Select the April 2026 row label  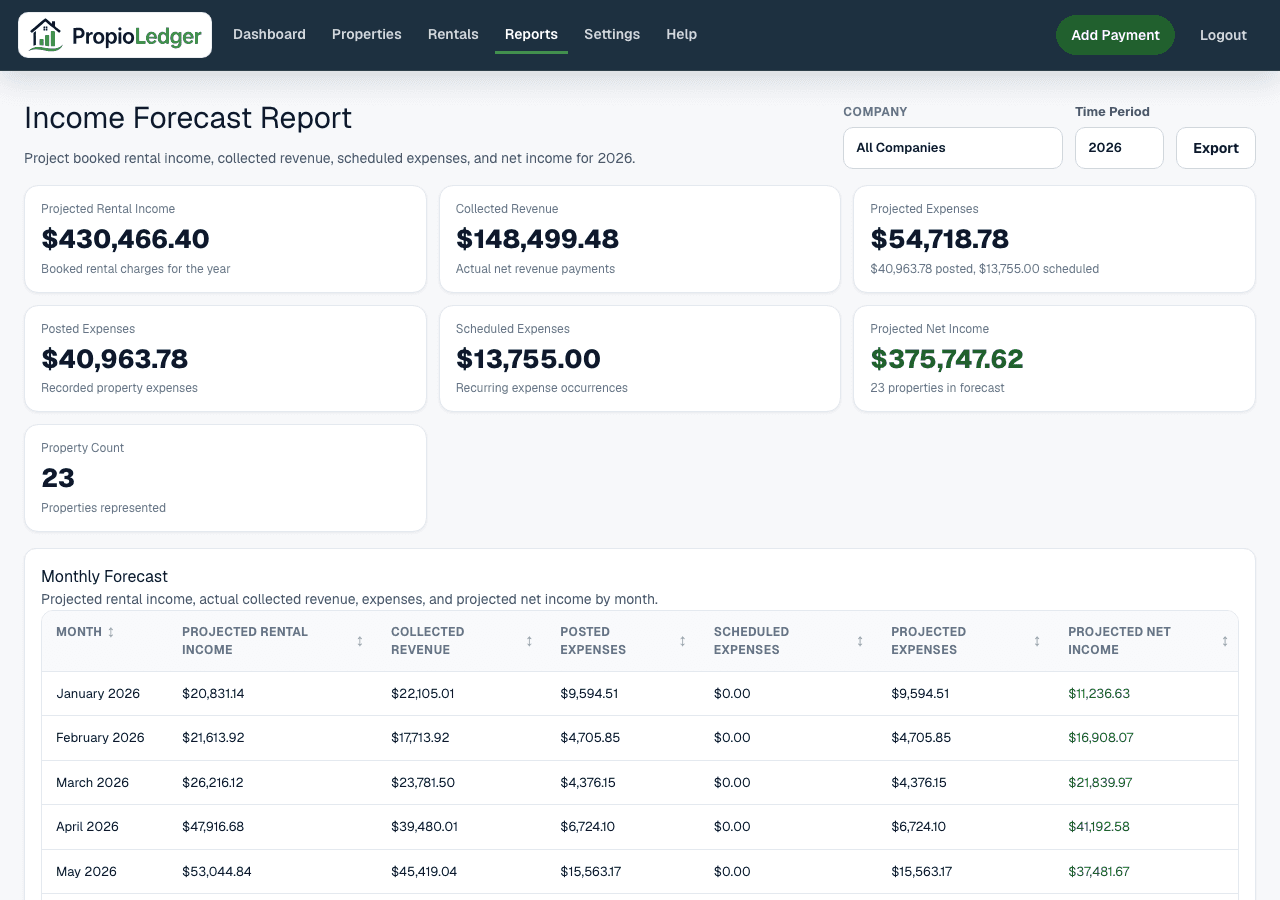[x=87, y=827]
